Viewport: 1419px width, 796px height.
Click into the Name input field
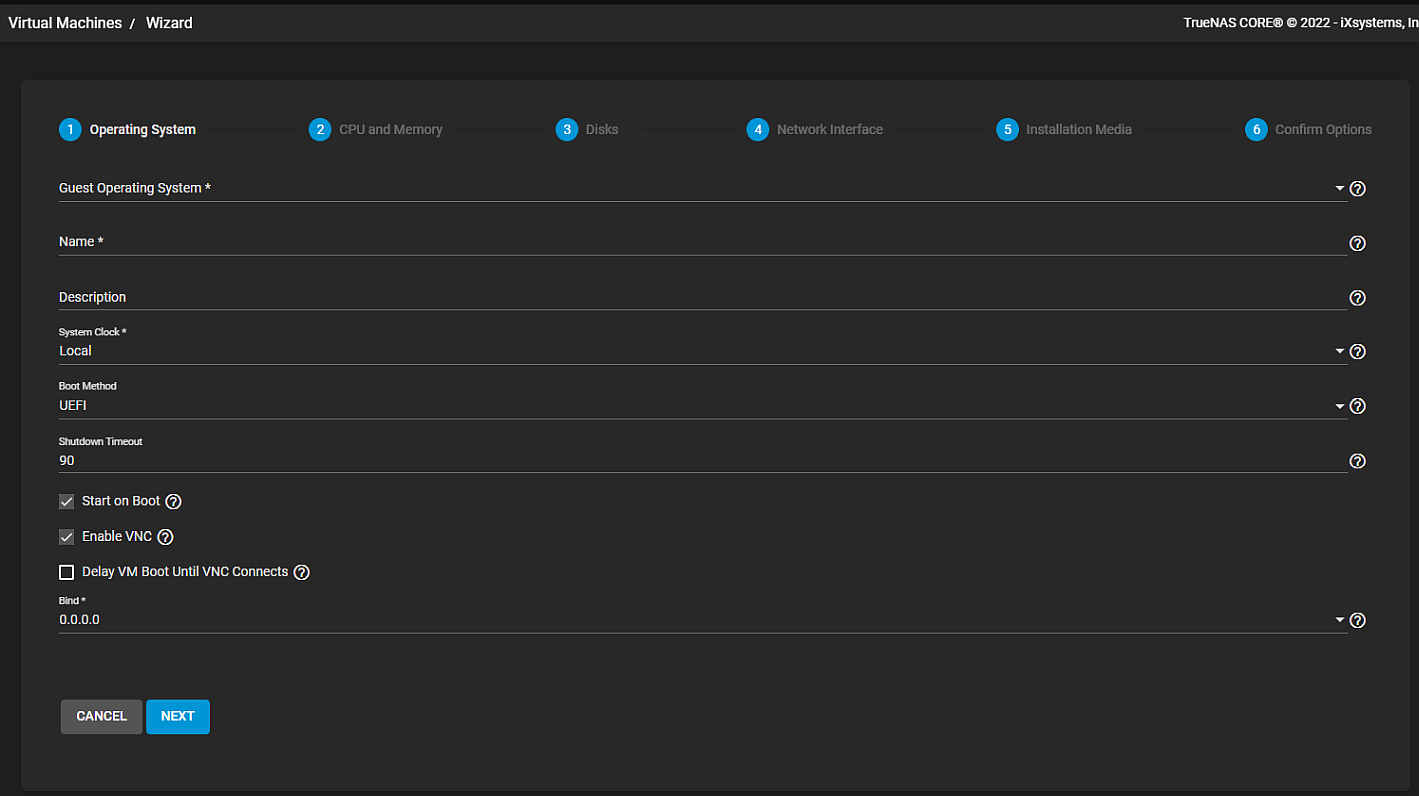coord(700,242)
